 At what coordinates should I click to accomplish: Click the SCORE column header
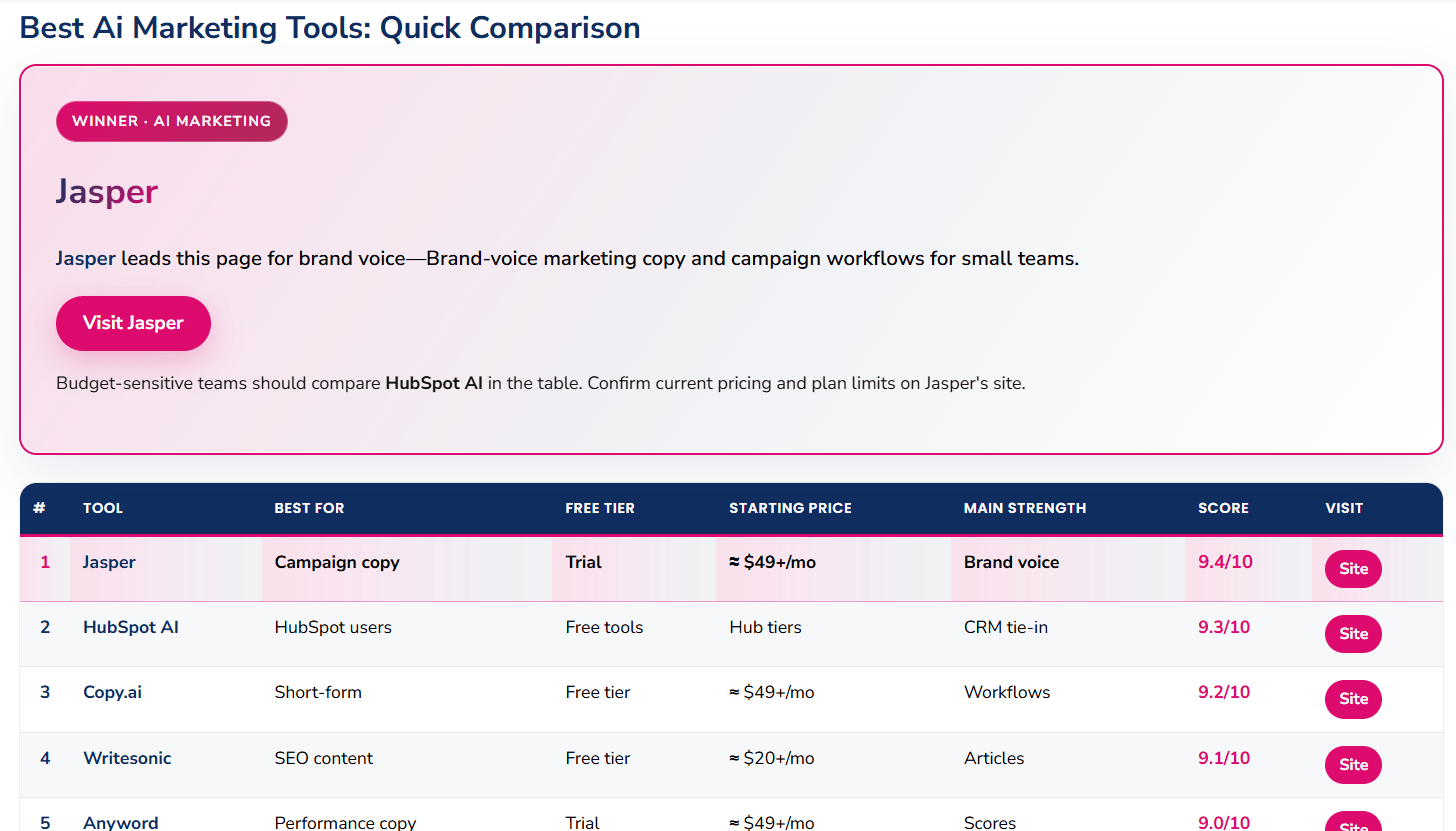click(1223, 508)
